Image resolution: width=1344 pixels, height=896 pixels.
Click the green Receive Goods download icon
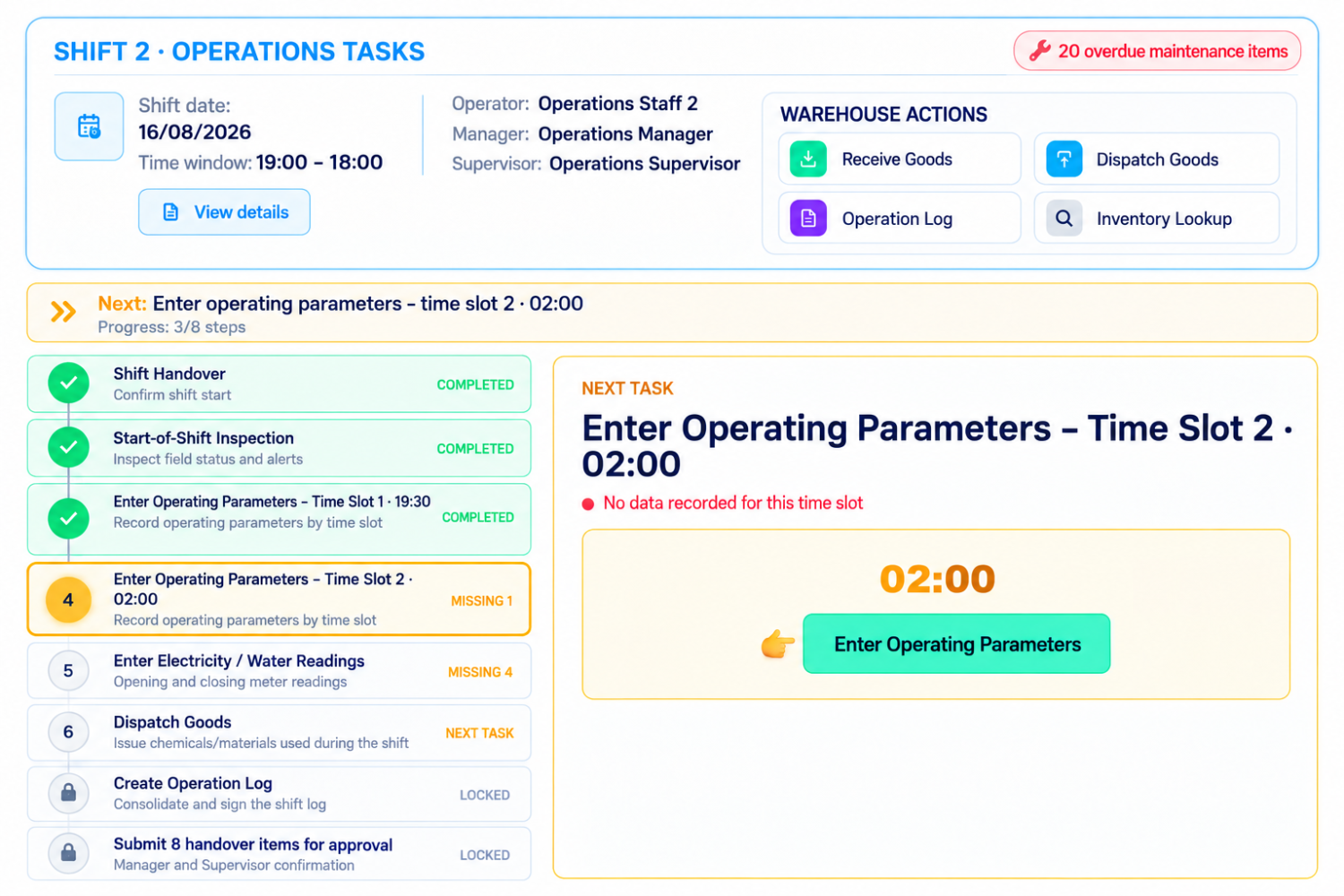pos(808,159)
